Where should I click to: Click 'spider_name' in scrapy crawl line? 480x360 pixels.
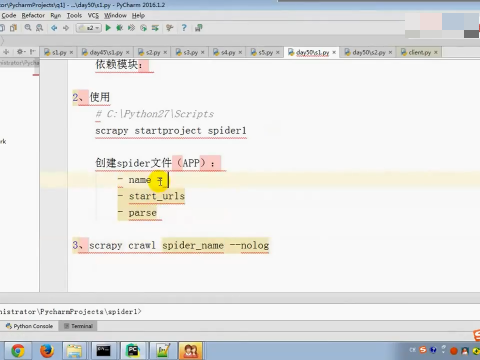click(193, 246)
